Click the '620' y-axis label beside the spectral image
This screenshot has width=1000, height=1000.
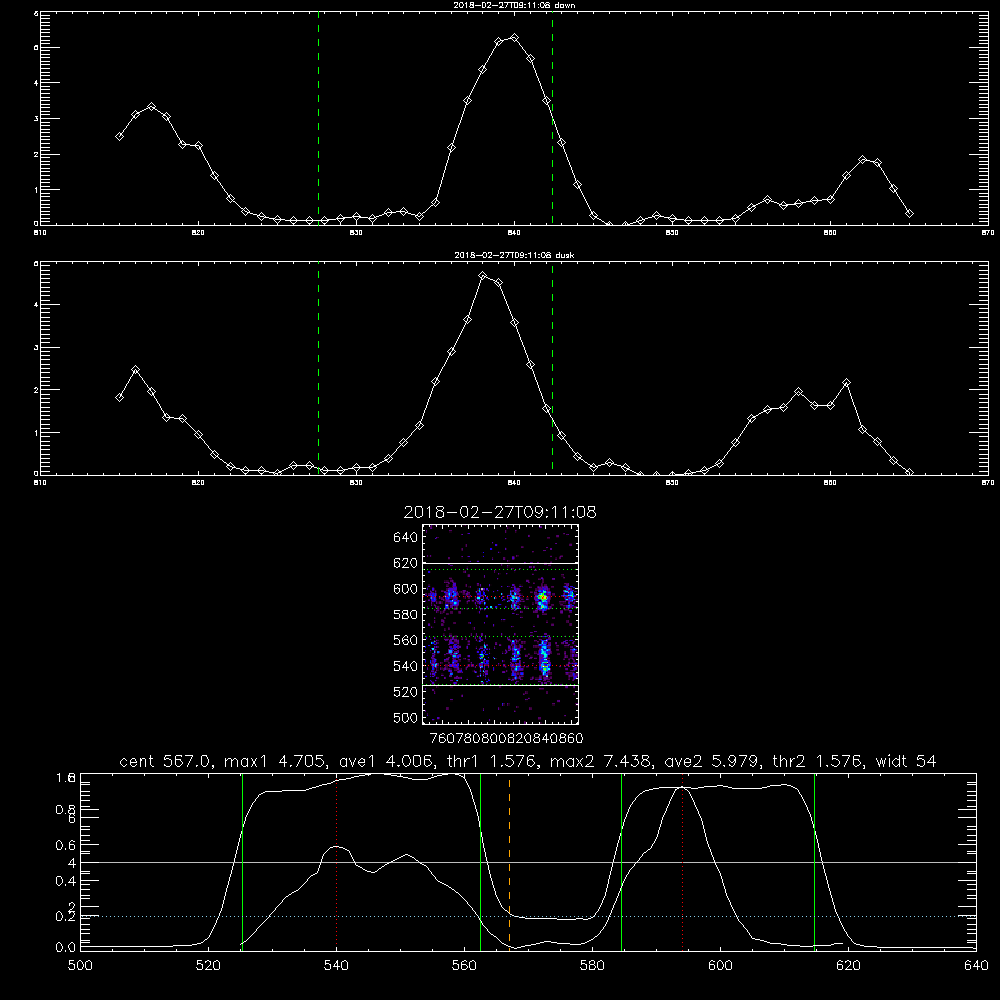[405, 563]
